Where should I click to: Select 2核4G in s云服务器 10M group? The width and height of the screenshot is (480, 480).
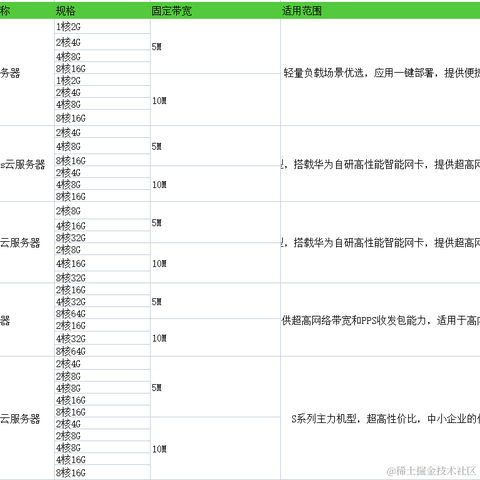102,172
